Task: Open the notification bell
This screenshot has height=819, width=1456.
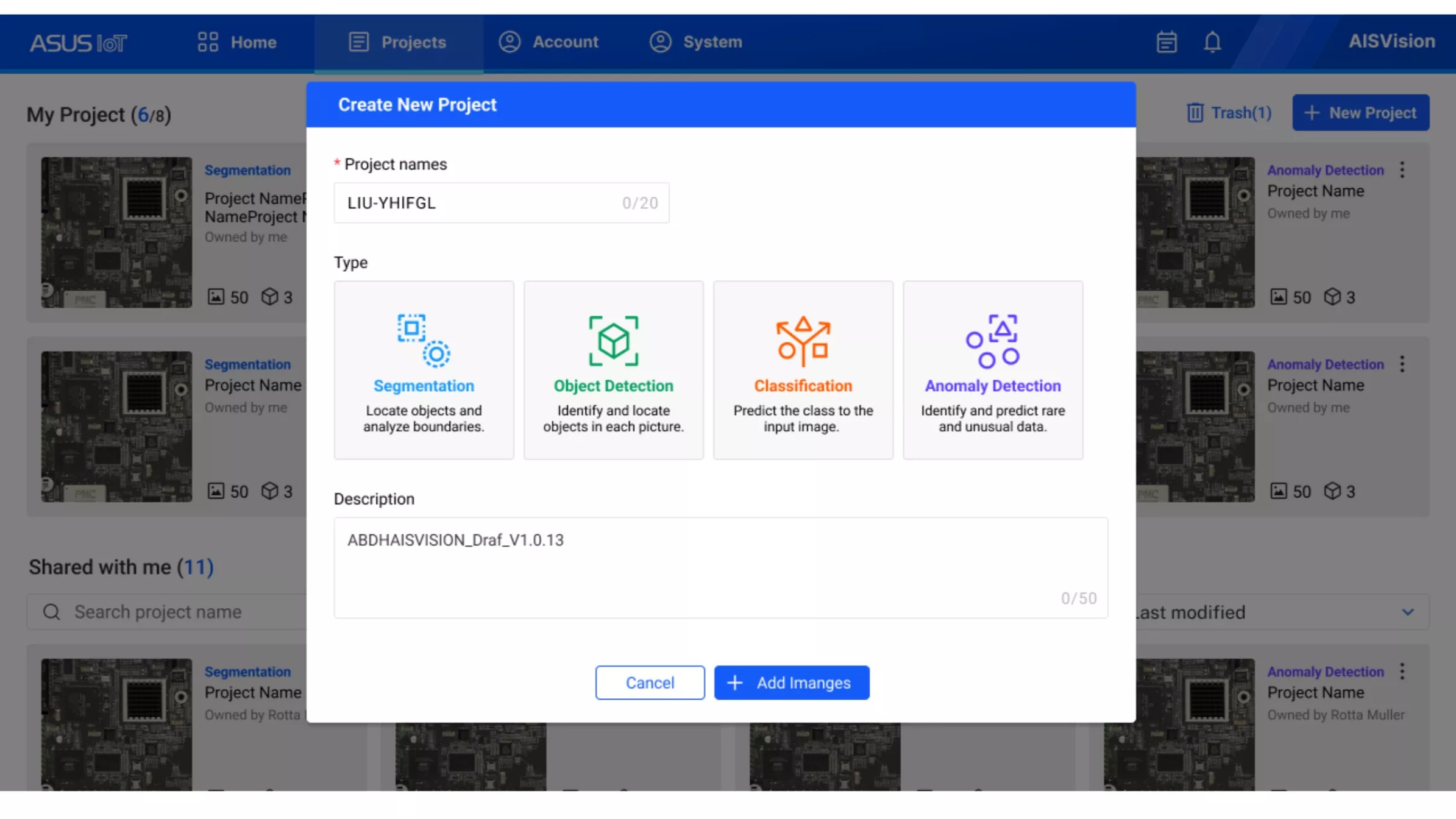Action: tap(1212, 42)
